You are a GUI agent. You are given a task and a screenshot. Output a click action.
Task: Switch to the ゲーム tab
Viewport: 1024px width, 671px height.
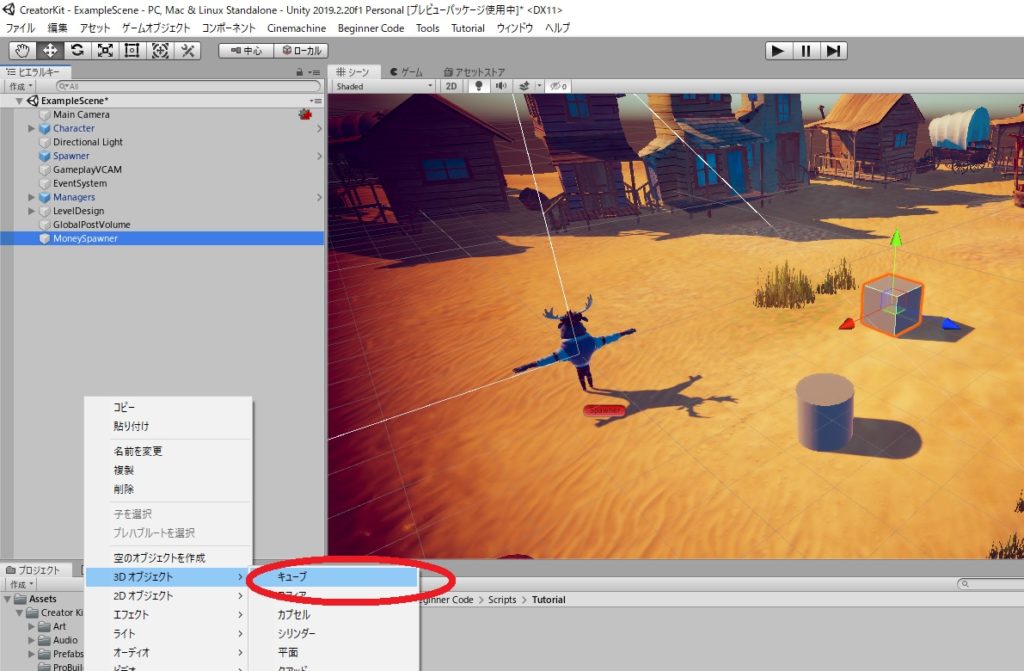click(x=406, y=72)
